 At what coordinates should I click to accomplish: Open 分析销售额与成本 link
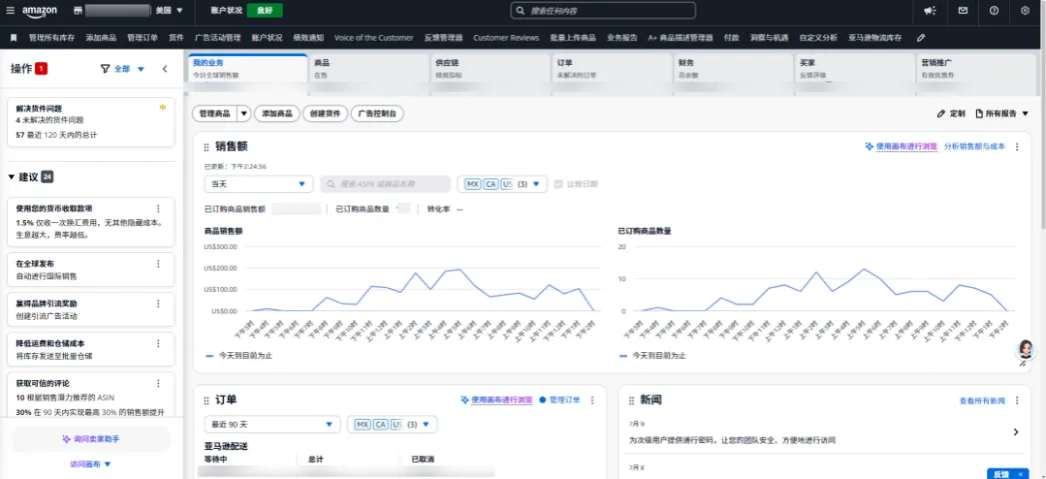click(x=974, y=147)
